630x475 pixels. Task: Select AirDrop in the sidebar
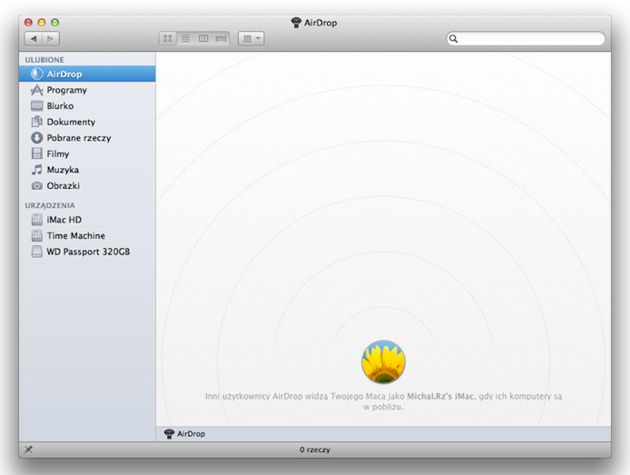[x=87, y=74]
